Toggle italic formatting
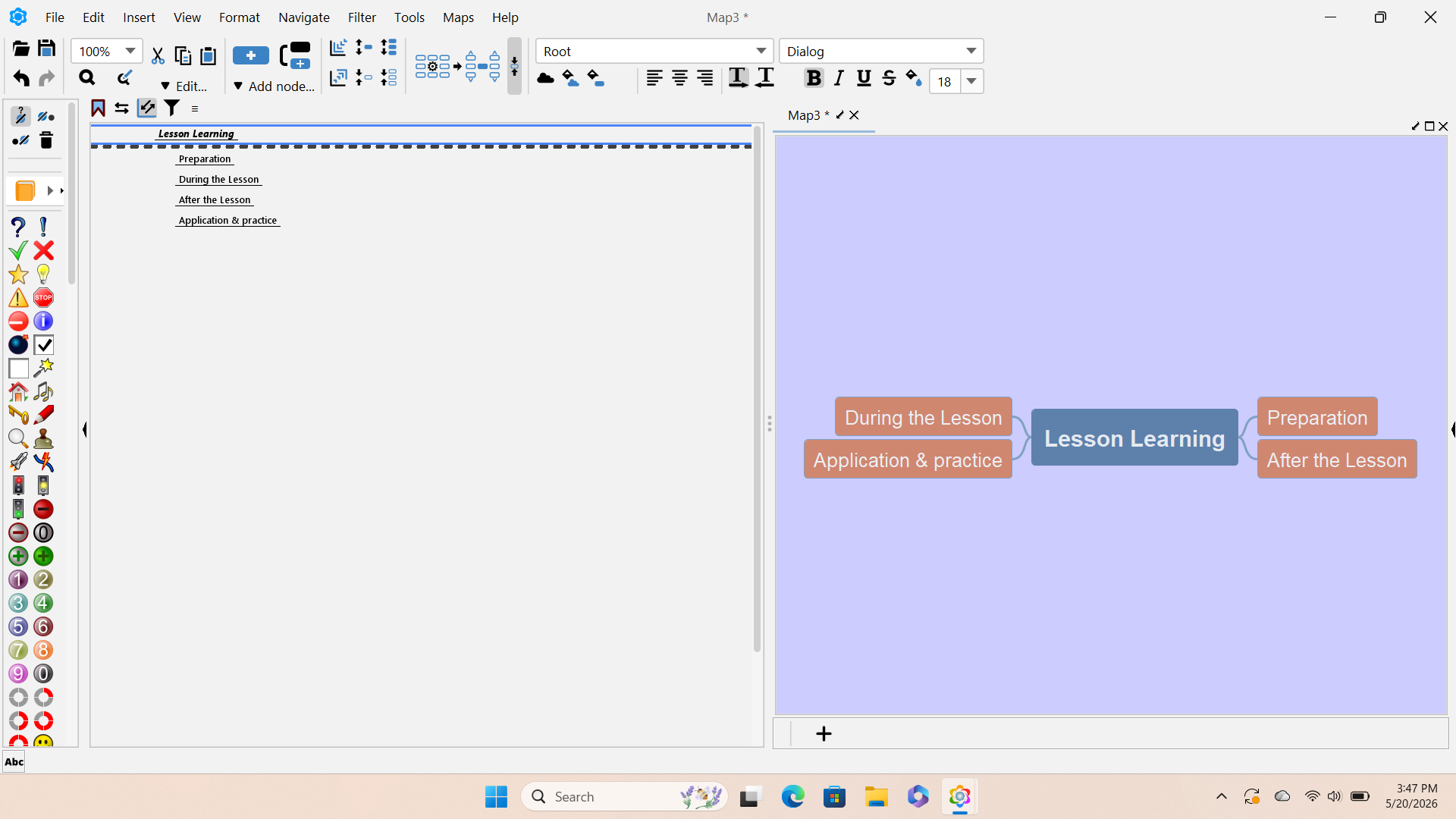 point(839,78)
